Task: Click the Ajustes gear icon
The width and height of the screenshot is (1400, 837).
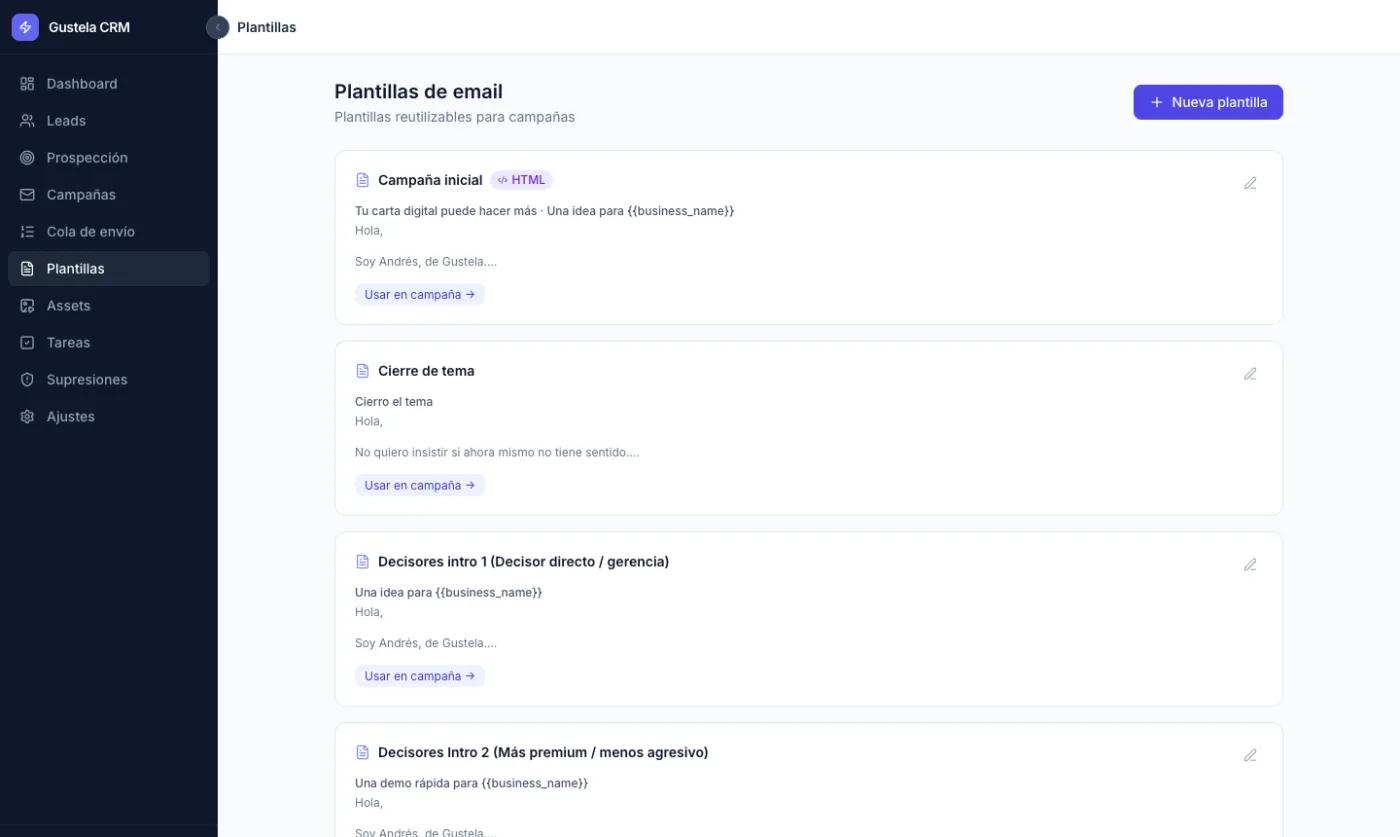Action: pyautogui.click(x=27, y=417)
